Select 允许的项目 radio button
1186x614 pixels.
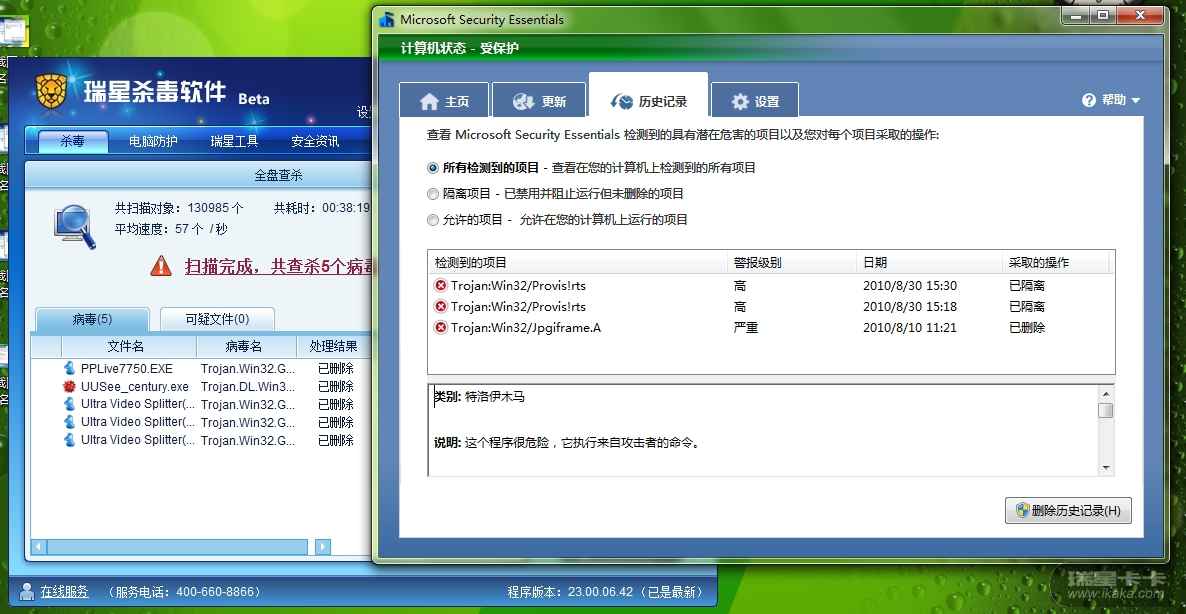tap(433, 220)
